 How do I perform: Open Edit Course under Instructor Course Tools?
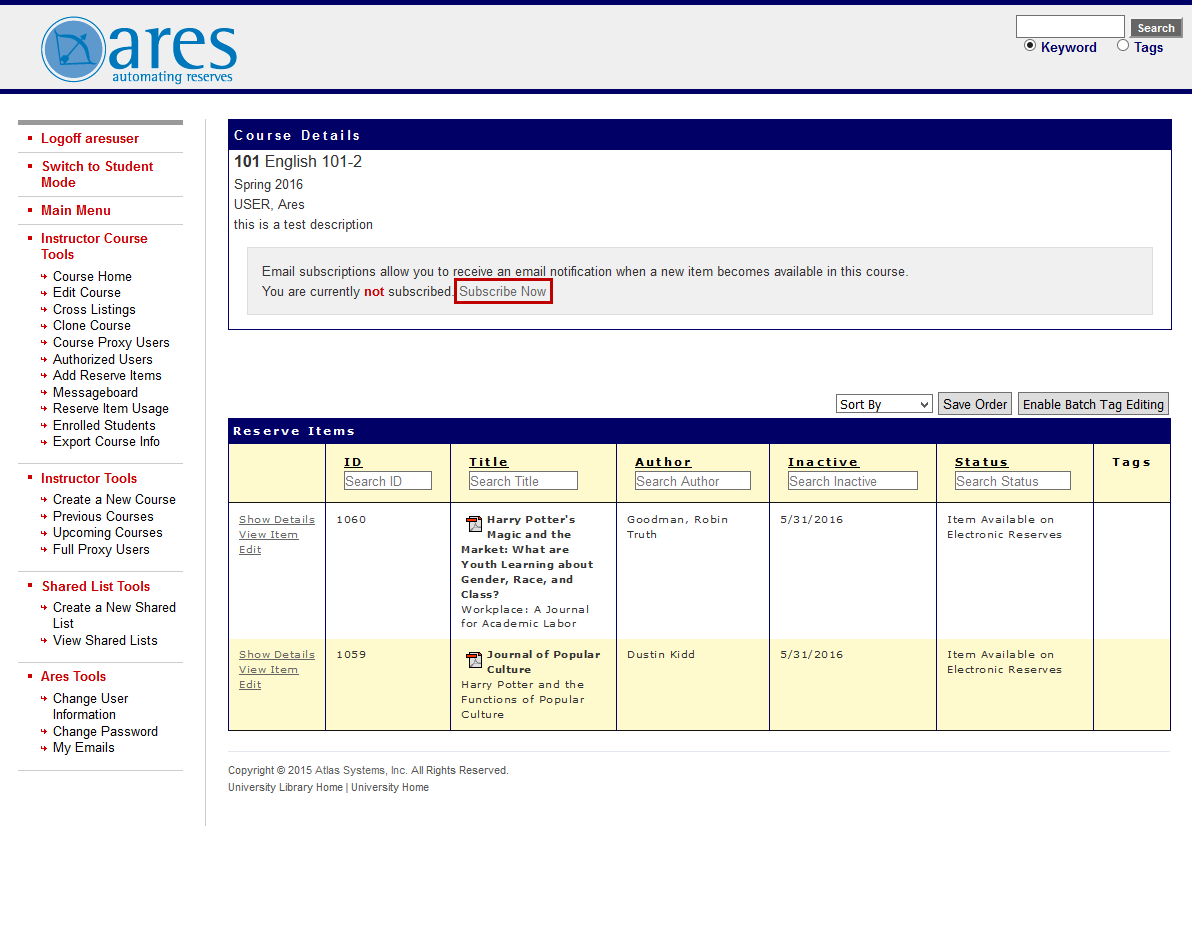86,292
